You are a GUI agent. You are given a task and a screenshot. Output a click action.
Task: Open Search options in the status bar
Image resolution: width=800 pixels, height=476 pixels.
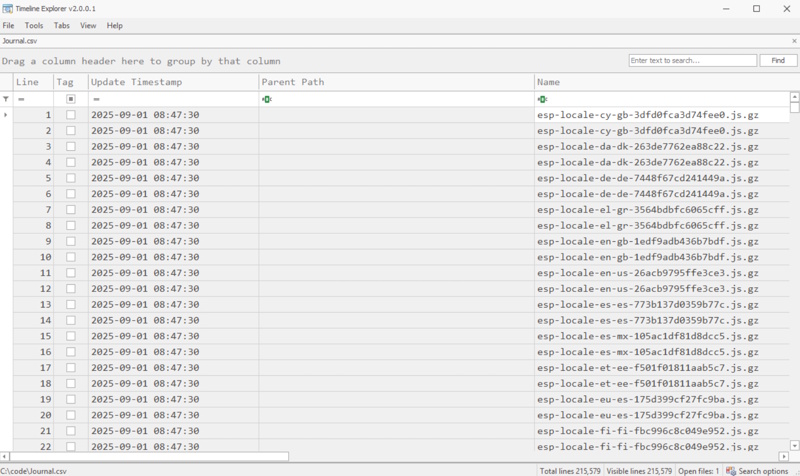(758, 471)
